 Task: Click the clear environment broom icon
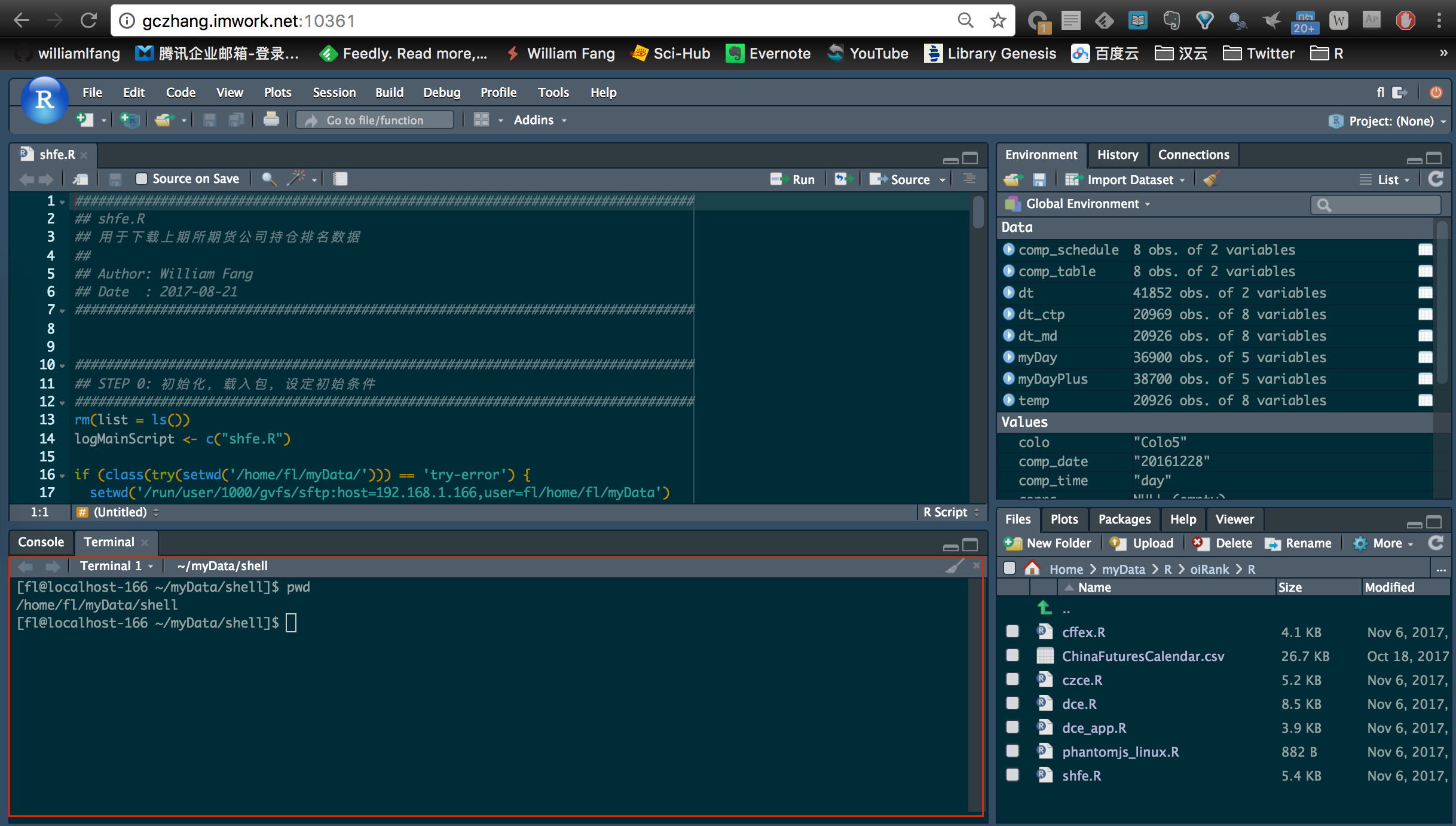click(1211, 179)
